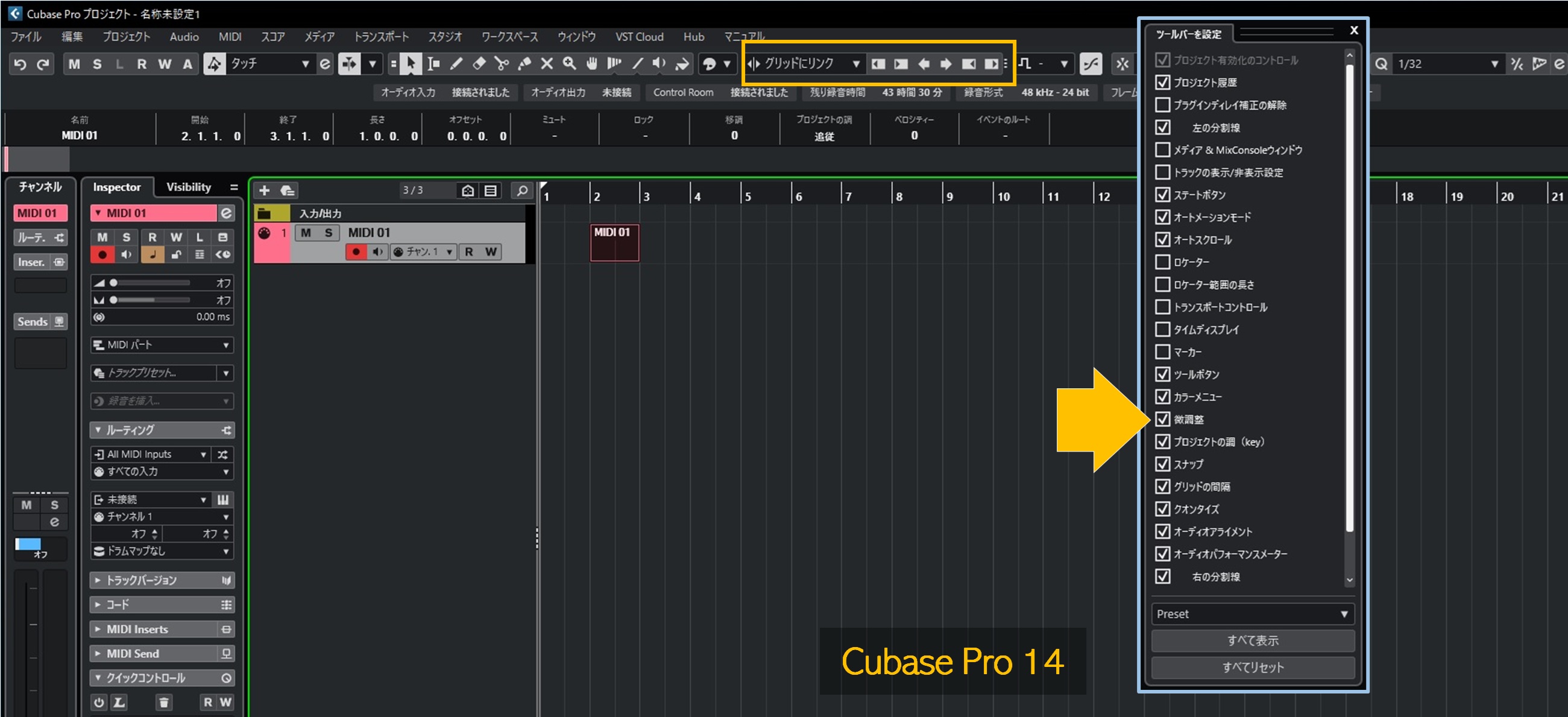Image resolution: width=1568 pixels, height=717 pixels.
Task: Click the すべて表示 button
Action: (1252, 640)
